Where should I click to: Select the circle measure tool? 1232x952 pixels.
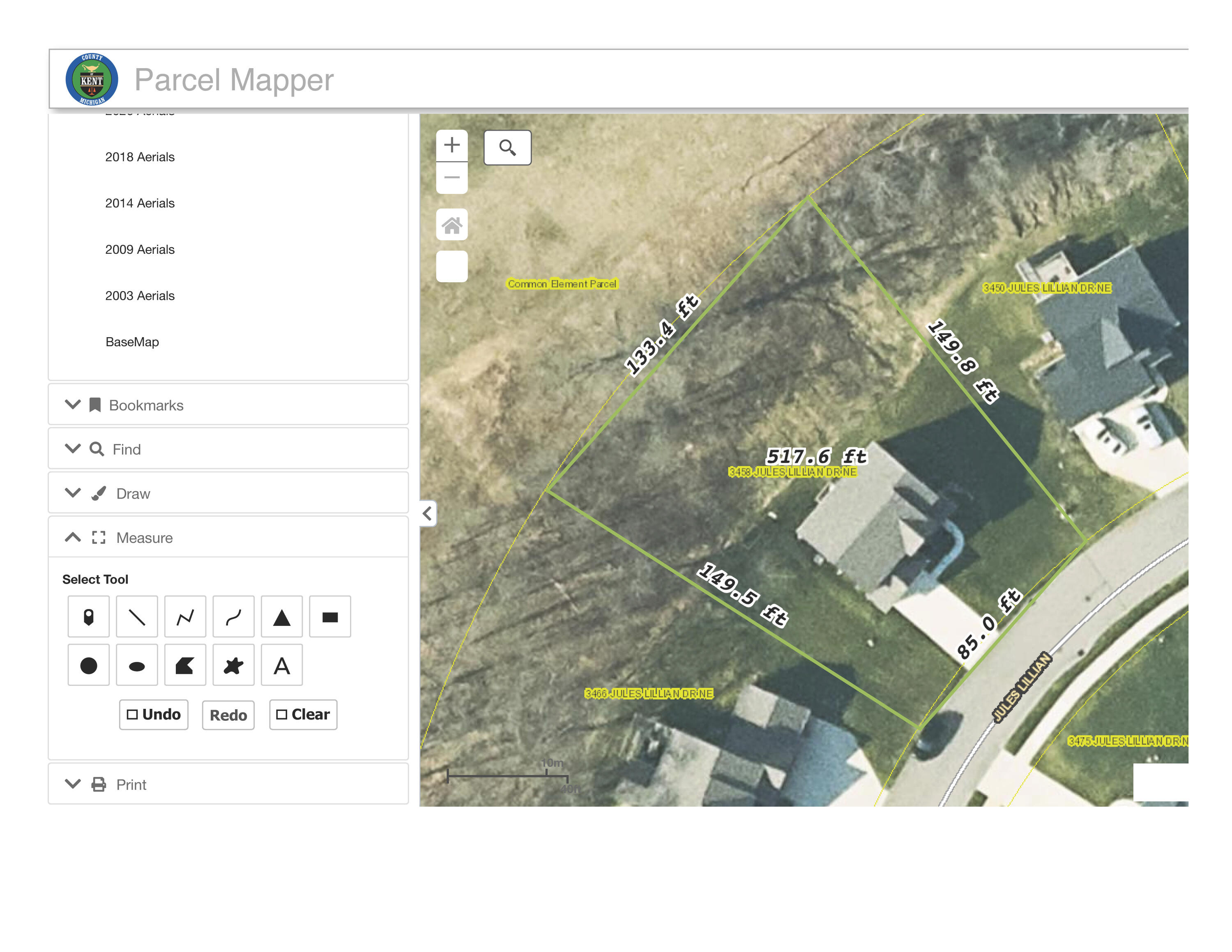(x=89, y=665)
